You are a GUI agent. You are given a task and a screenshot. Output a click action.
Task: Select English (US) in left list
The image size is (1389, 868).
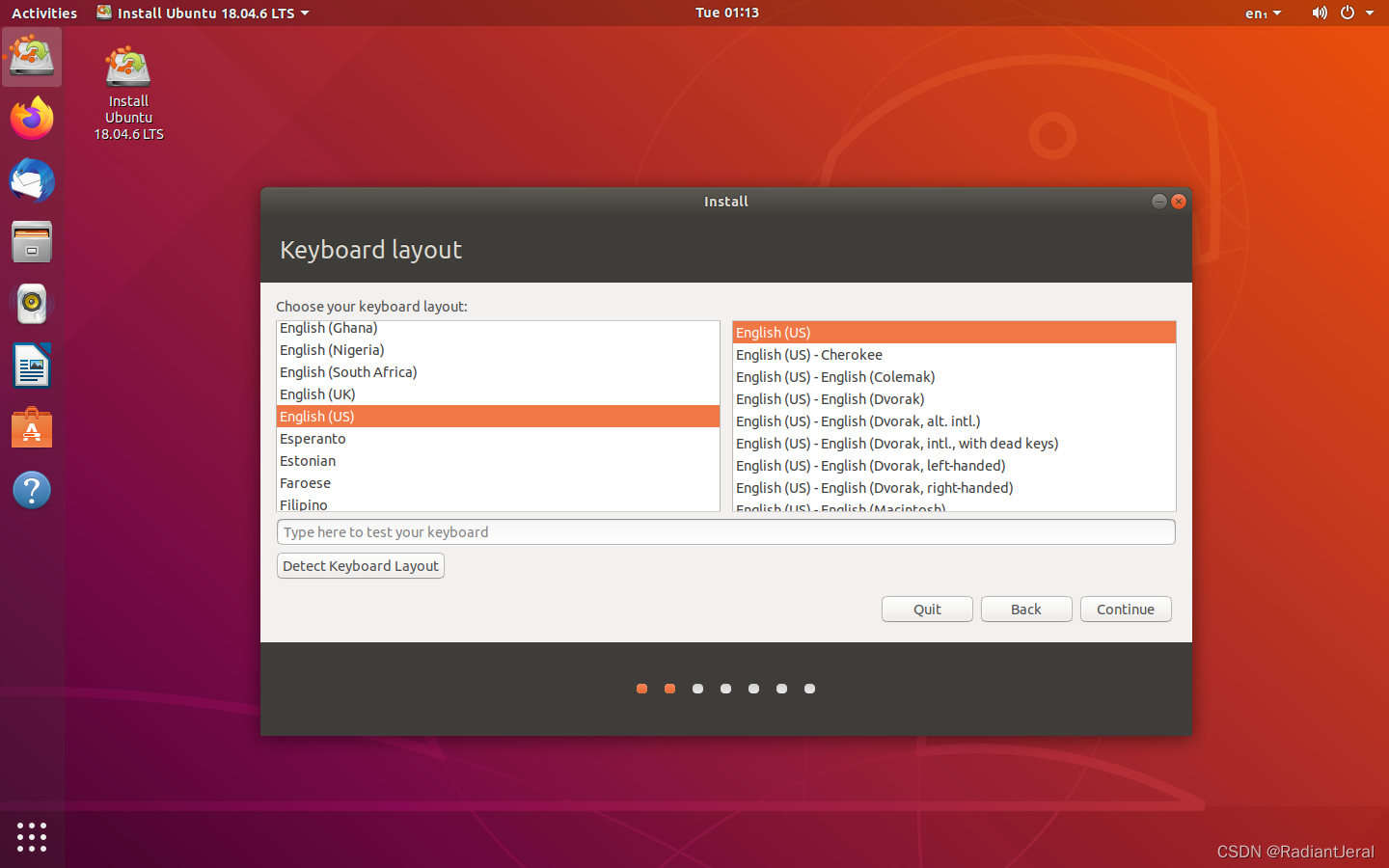pyautogui.click(x=498, y=417)
